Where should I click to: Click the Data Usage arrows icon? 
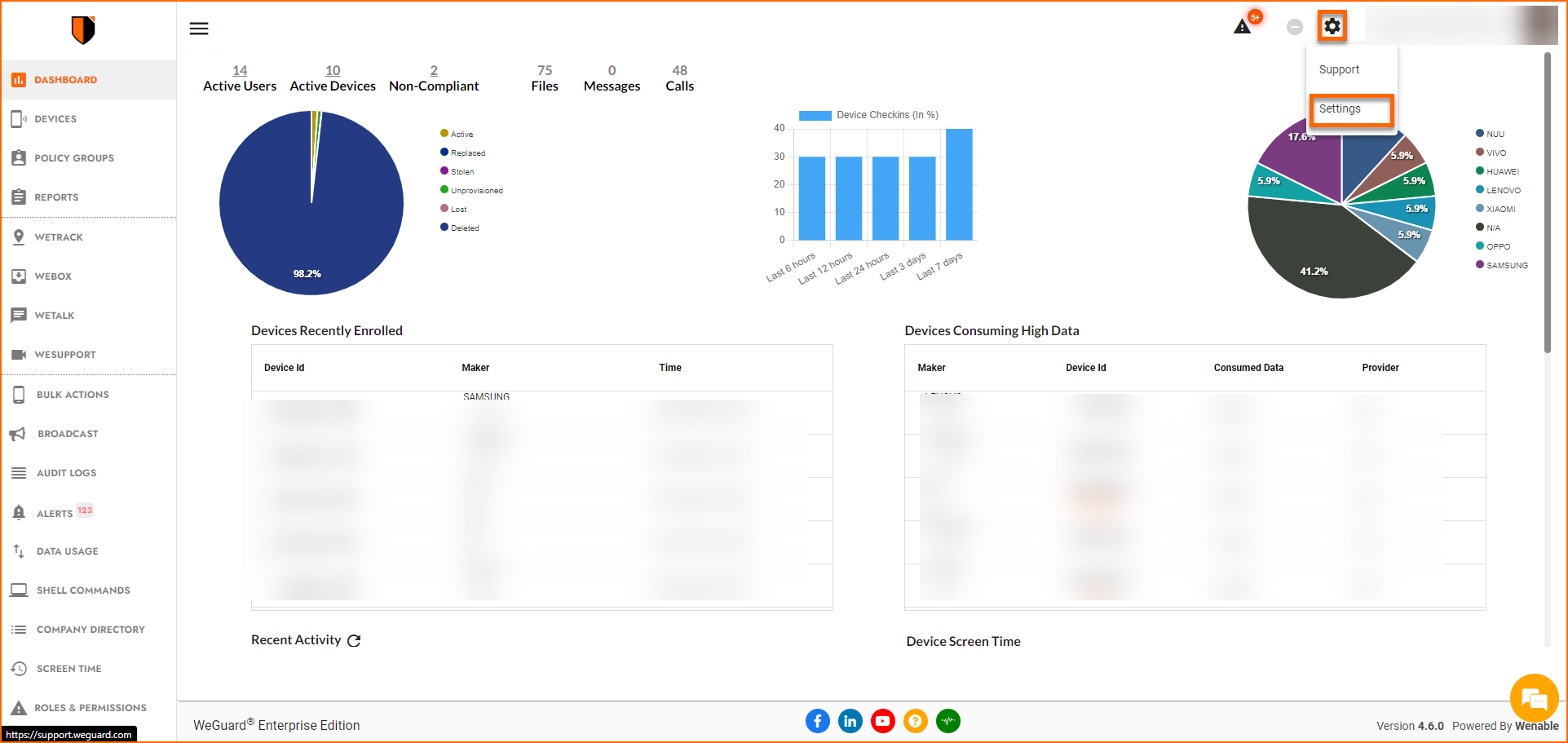point(19,551)
